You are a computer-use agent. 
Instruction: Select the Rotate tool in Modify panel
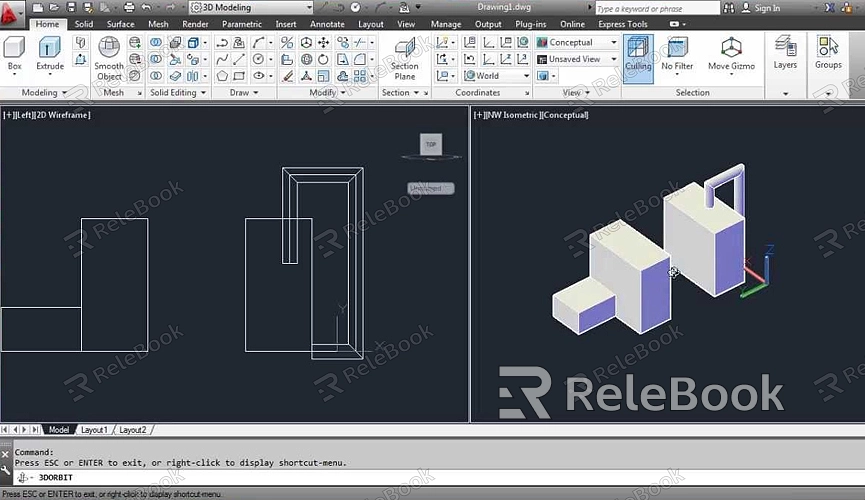click(x=323, y=59)
